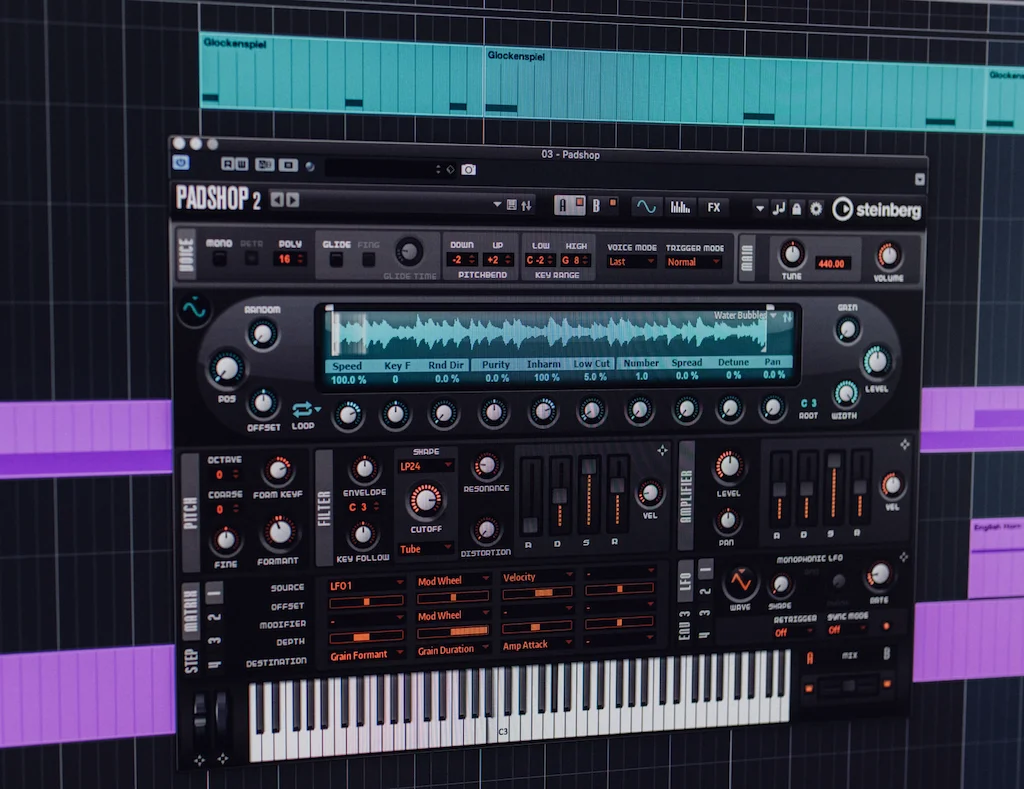Click the C3 key on keyboard

[x=502, y=731]
